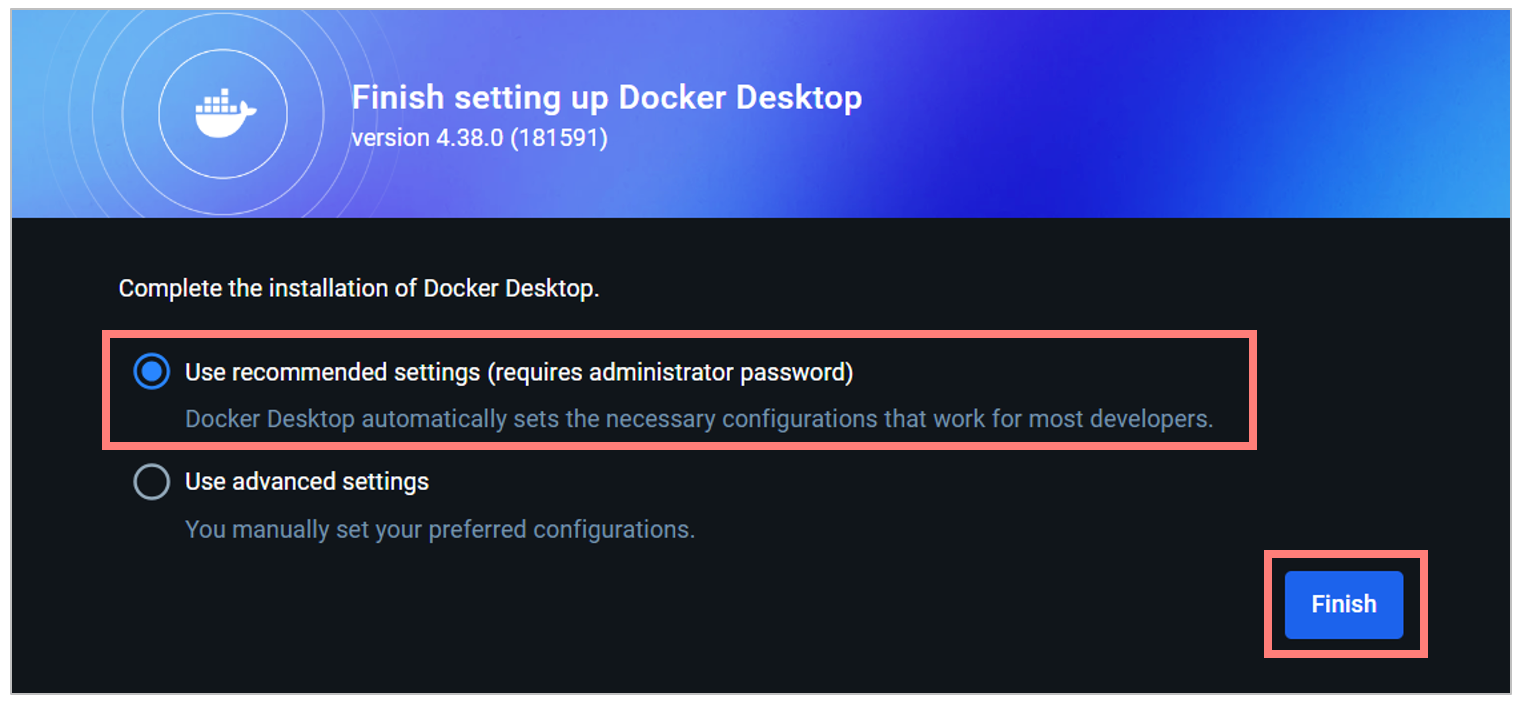Click the circular Docker branding graphic

222,113
